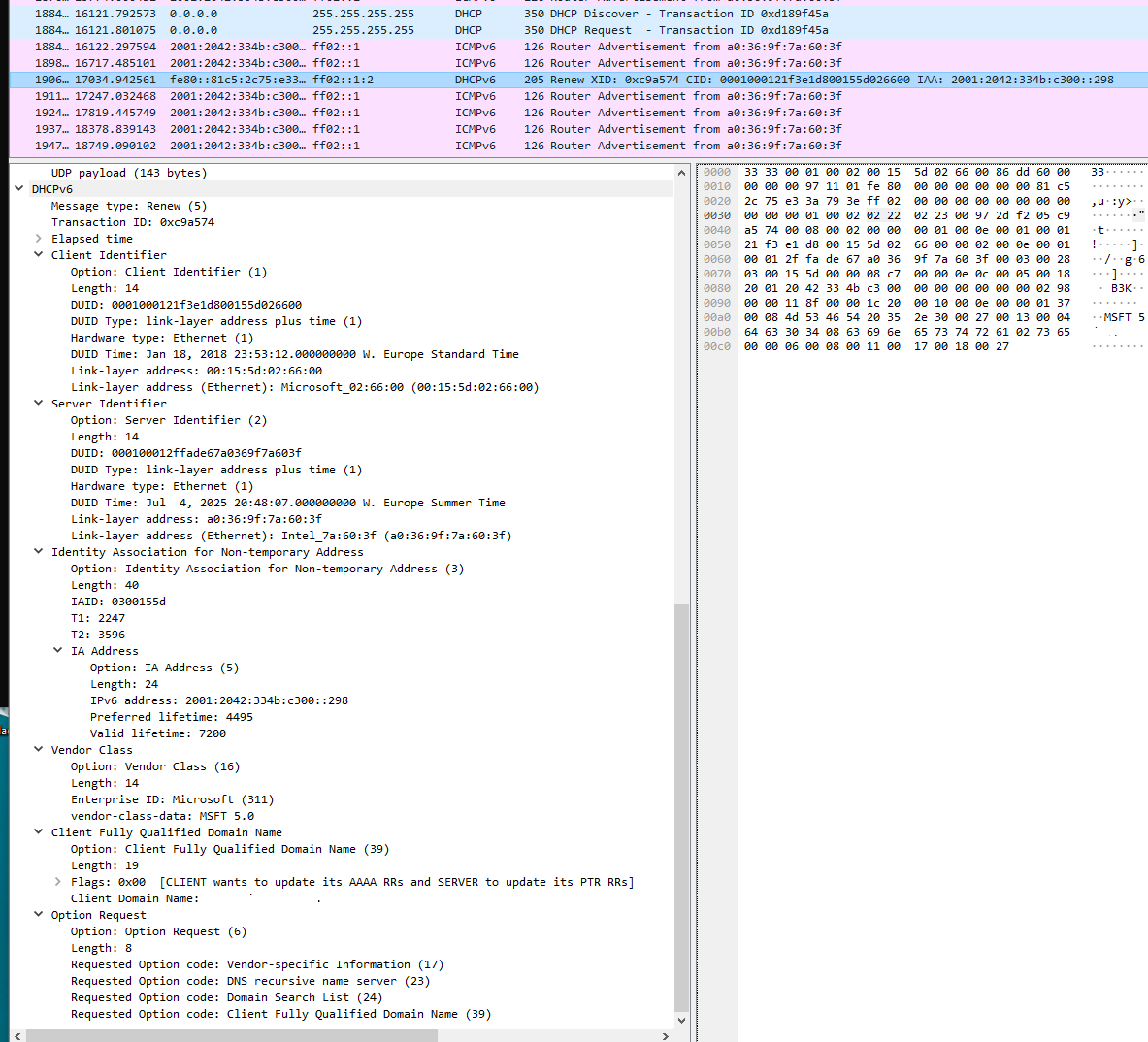Click the details pane scroll down arrow
The height and width of the screenshot is (1042, 1148).
click(681, 1020)
